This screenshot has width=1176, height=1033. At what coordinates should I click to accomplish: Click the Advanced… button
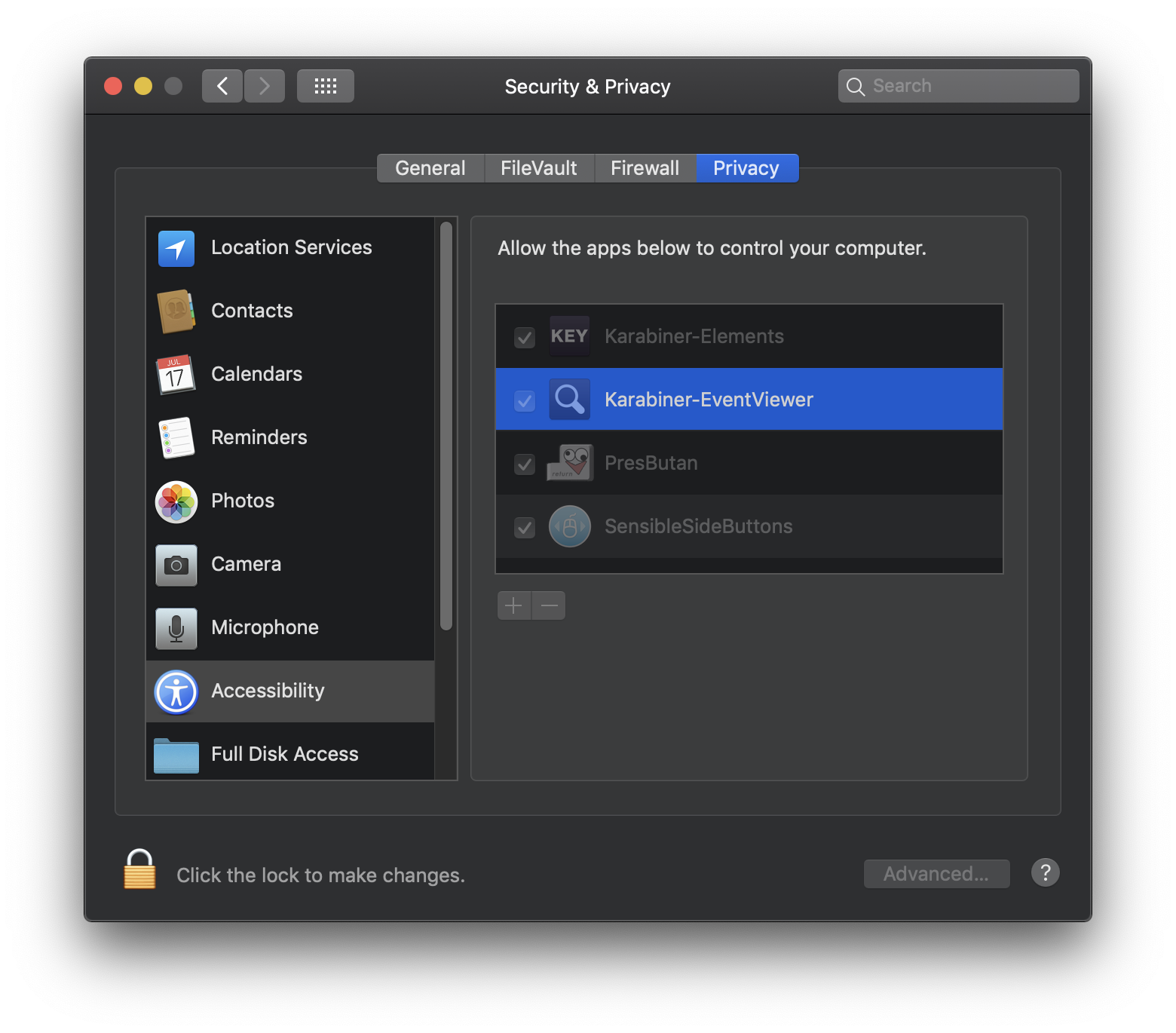coord(936,874)
